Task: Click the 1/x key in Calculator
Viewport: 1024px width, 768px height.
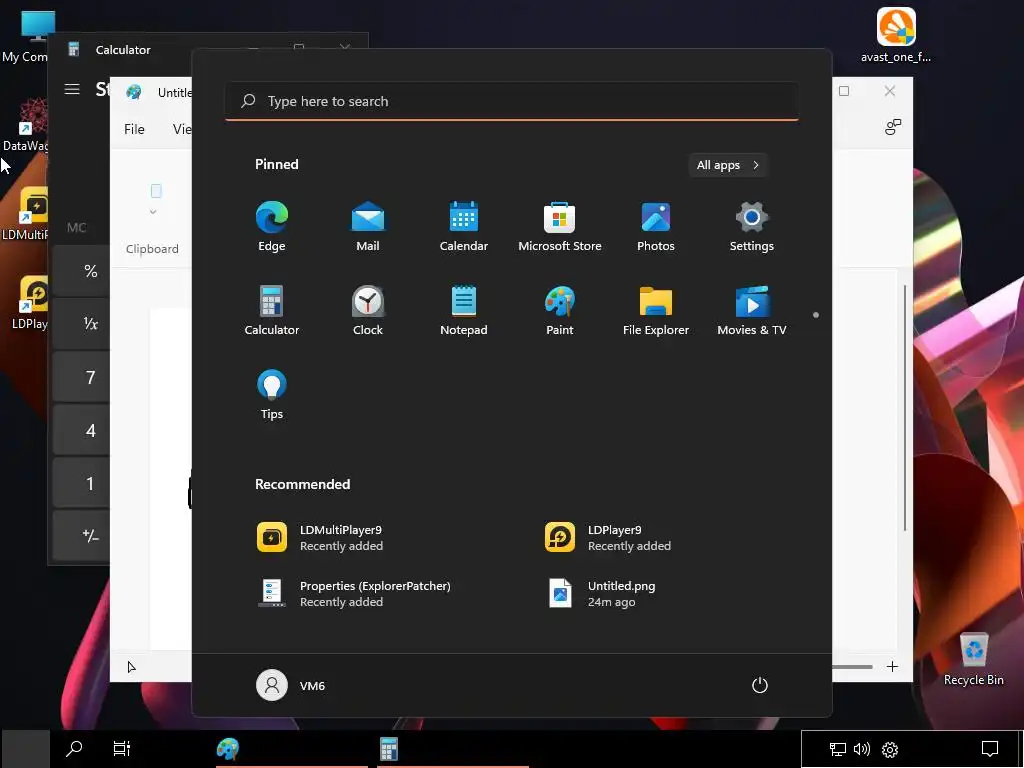Action: coord(81,324)
